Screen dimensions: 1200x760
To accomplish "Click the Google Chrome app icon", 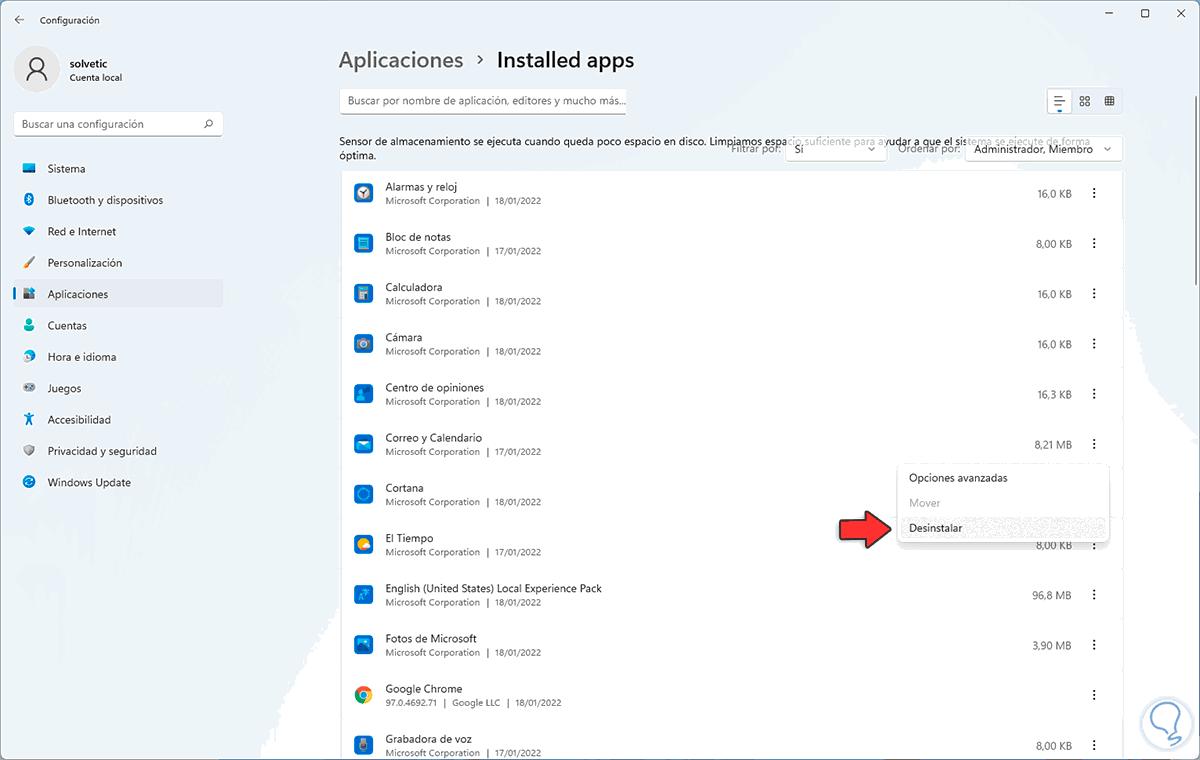I will pyautogui.click(x=363, y=695).
